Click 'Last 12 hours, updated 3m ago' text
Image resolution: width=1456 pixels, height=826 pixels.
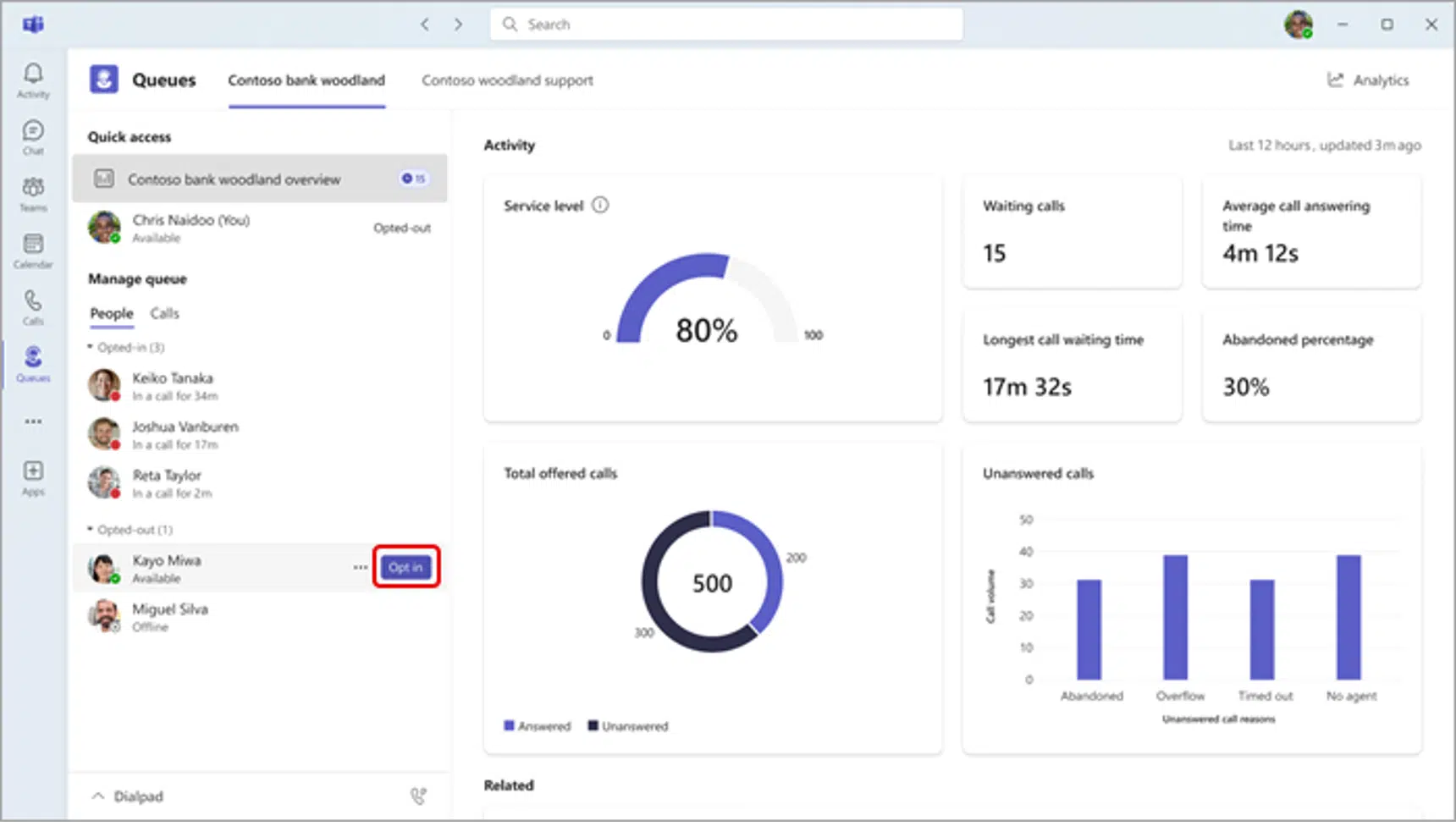(1325, 146)
